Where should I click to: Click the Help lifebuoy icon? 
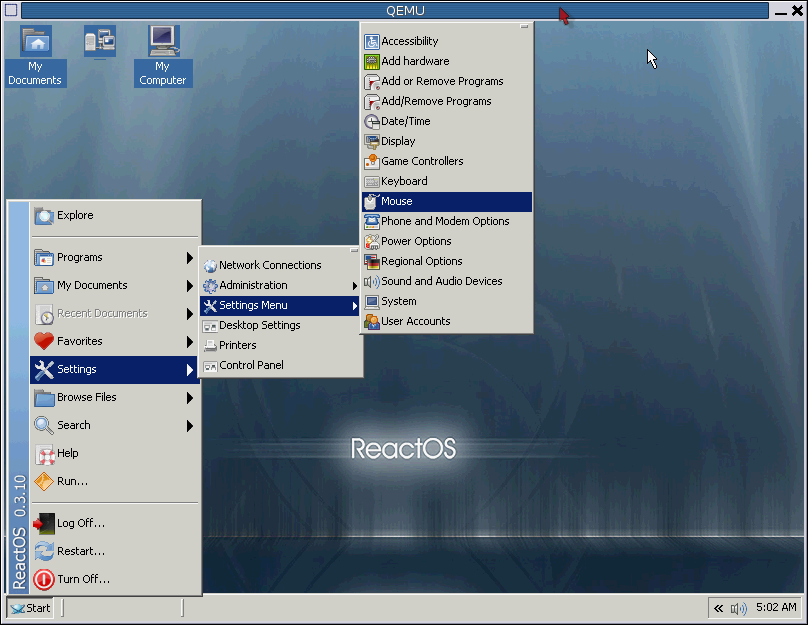point(45,454)
